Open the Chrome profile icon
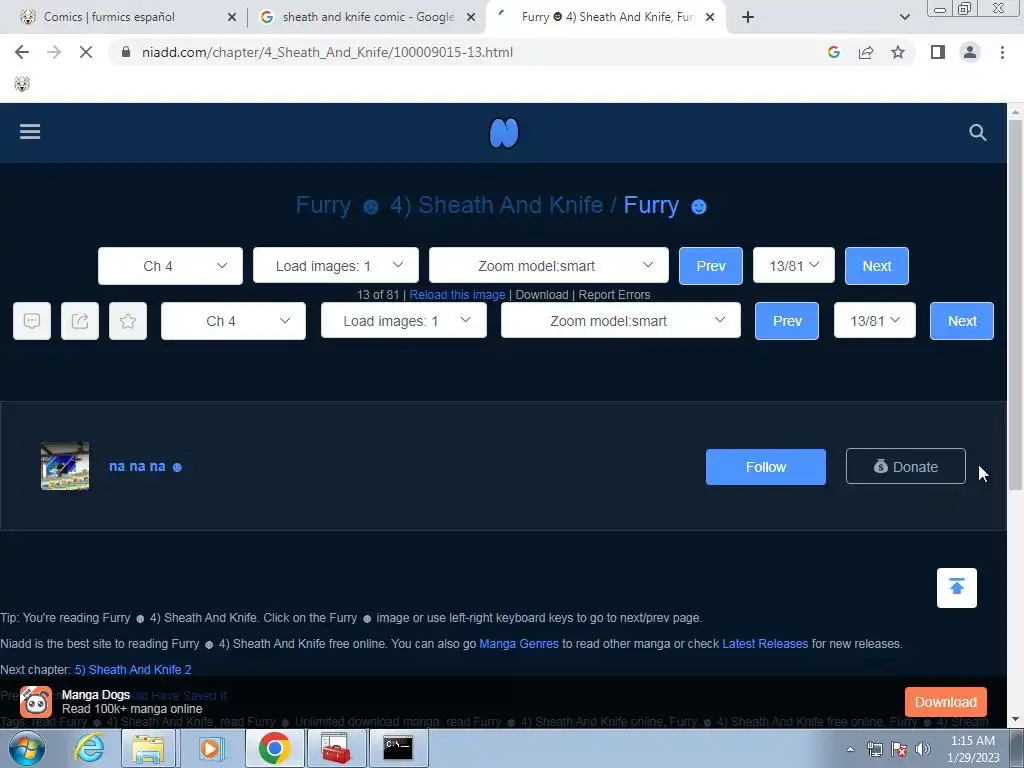The width and height of the screenshot is (1024, 768). tap(970, 52)
